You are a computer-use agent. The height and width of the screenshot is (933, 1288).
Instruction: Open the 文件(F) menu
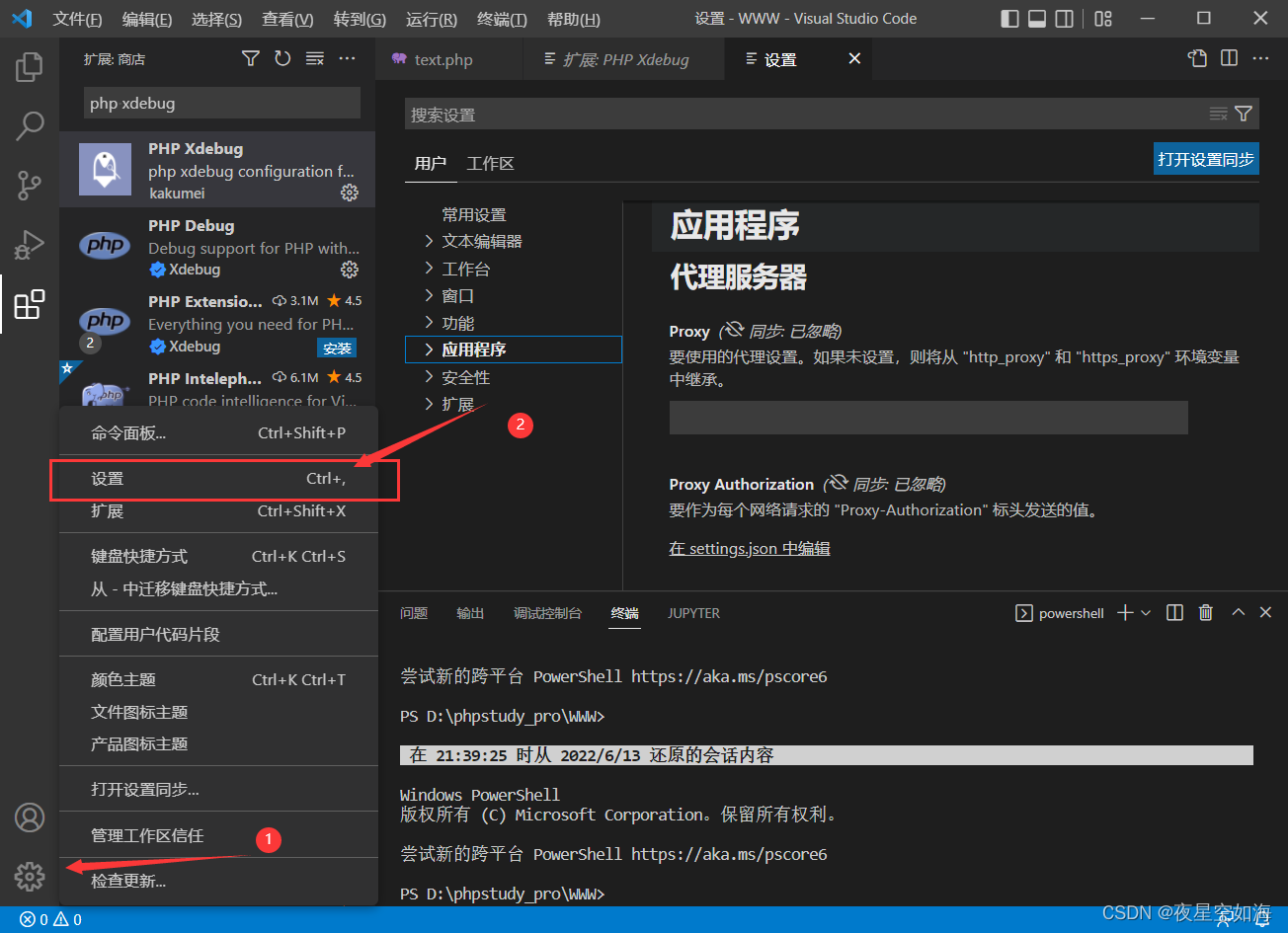click(77, 19)
